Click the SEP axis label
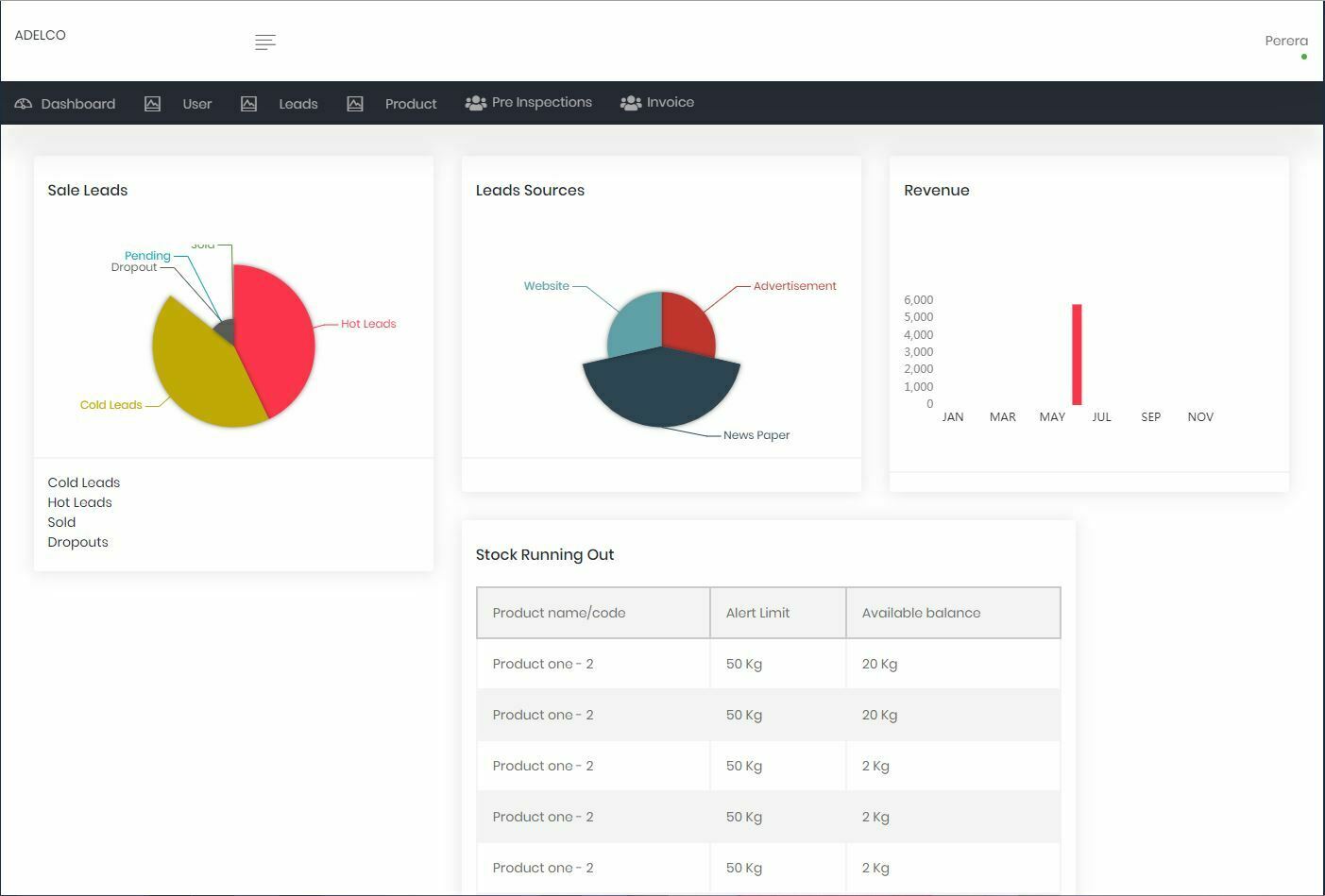The width and height of the screenshot is (1325, 896). [1150, 417]
